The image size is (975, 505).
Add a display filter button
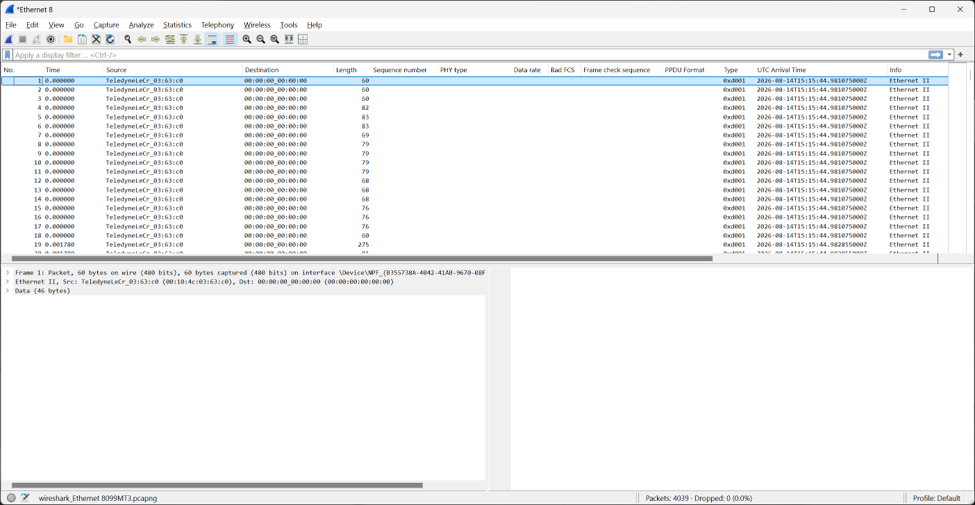pyautogui.click(x=961, y=55)
